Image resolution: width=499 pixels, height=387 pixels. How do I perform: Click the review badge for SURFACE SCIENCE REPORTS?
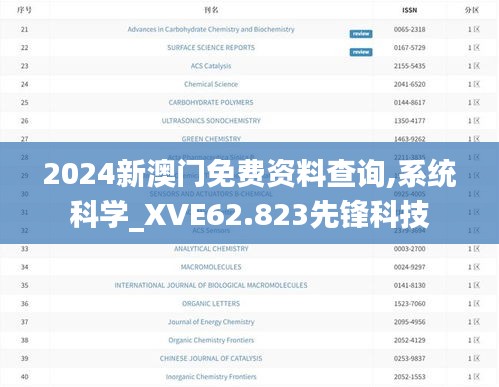(361, 52)
